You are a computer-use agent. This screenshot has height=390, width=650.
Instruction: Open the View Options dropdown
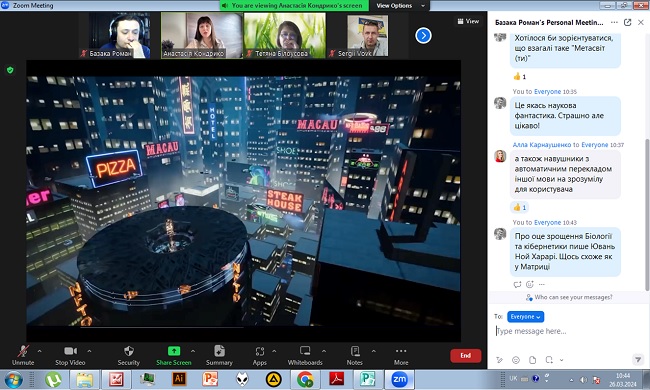pyautogui.click(x=401, y=5)
